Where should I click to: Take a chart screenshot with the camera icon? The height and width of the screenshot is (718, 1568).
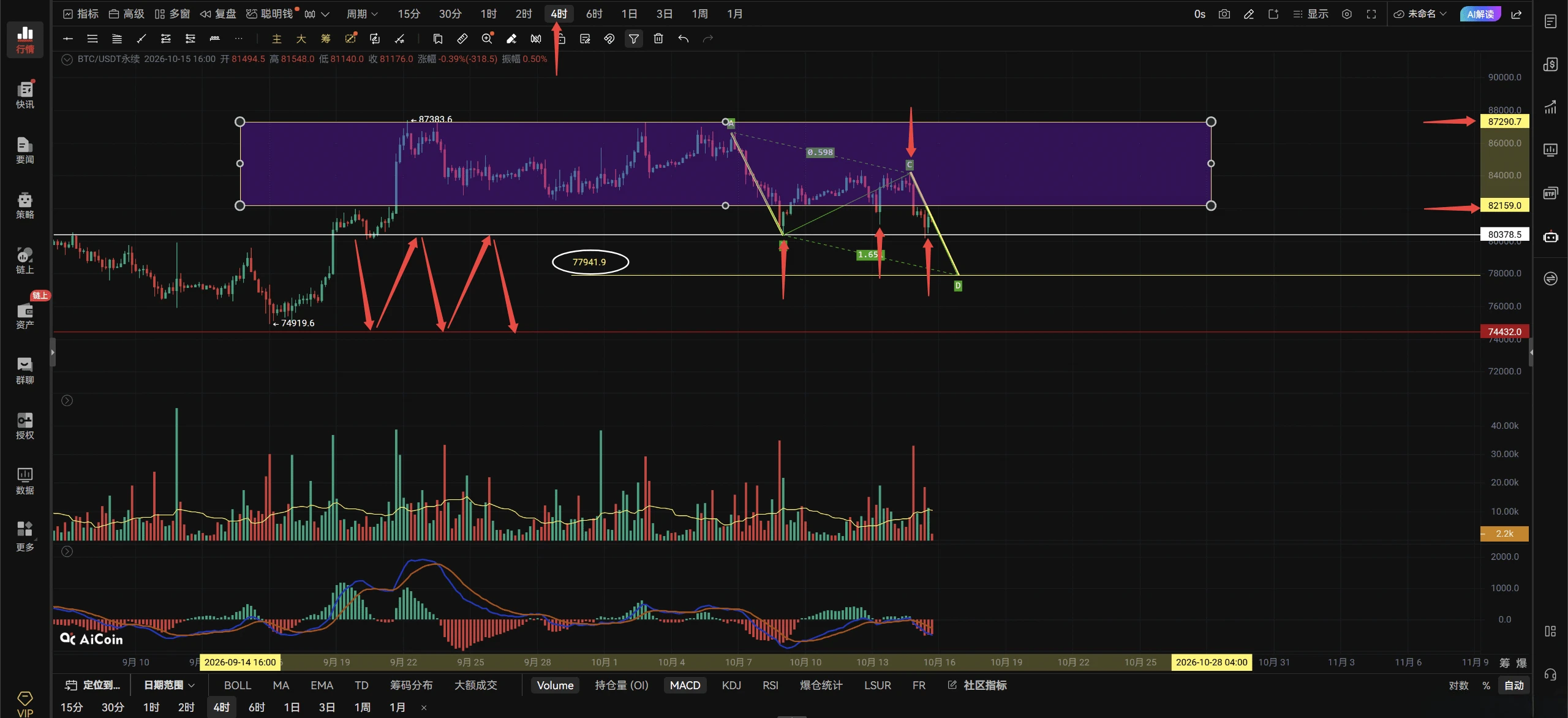(x=1224, y=14)
